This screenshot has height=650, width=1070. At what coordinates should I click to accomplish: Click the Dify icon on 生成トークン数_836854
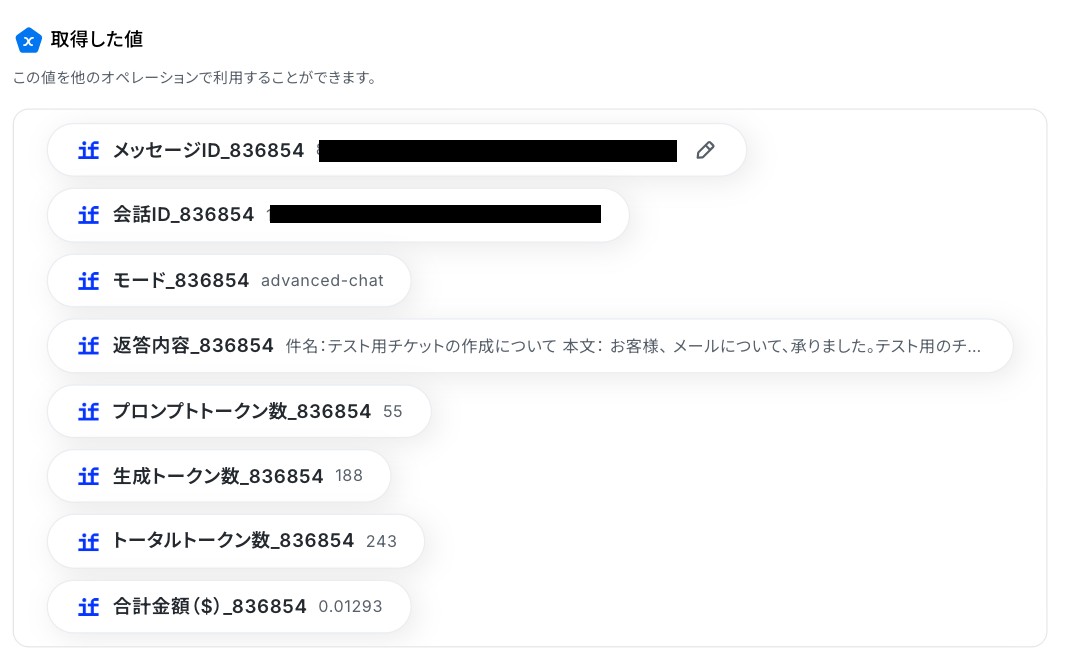(x=89, y=476)
